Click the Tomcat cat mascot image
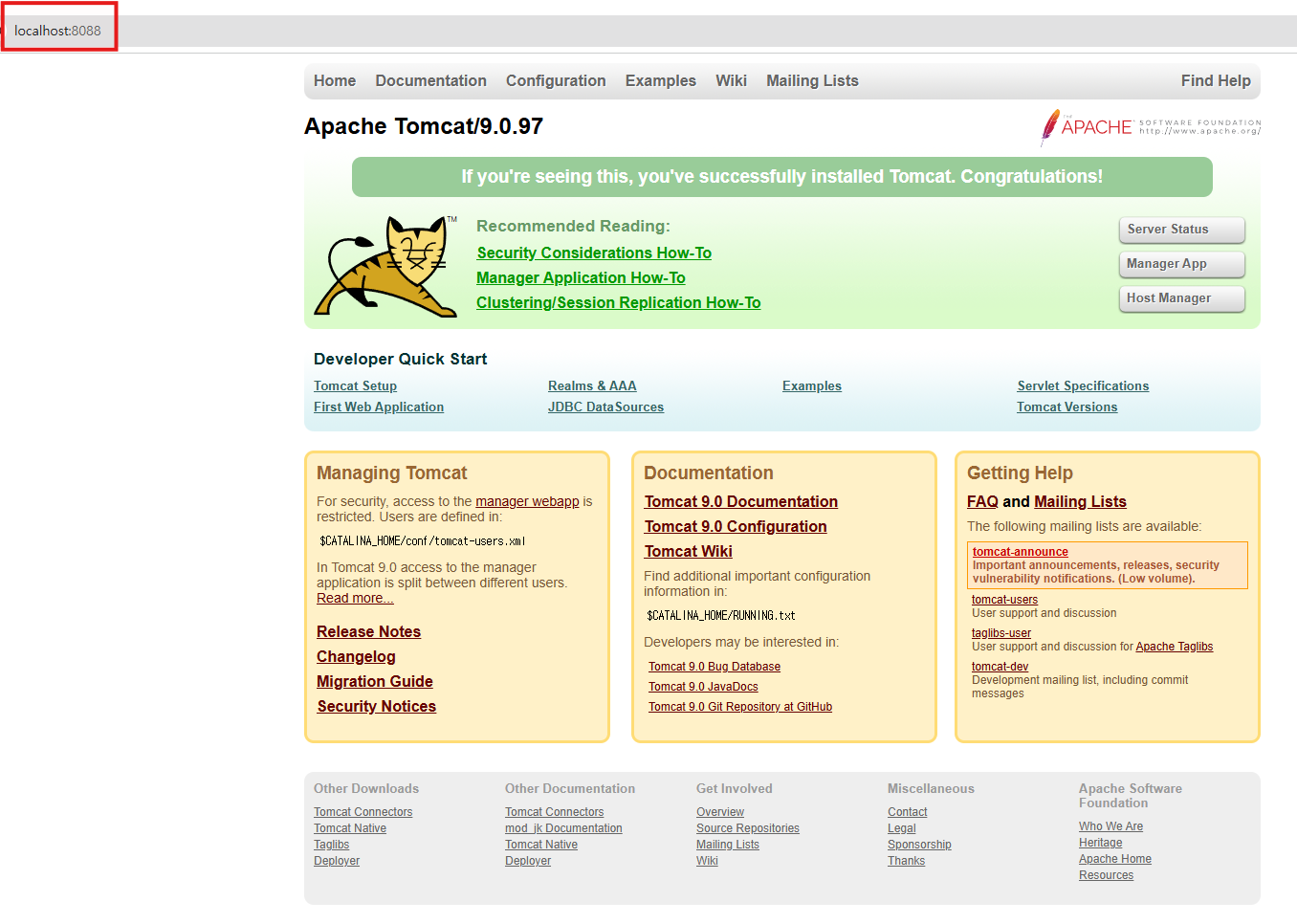This screenshot has width=1297, height=924. pyautogui.click(x=385, y=266)
